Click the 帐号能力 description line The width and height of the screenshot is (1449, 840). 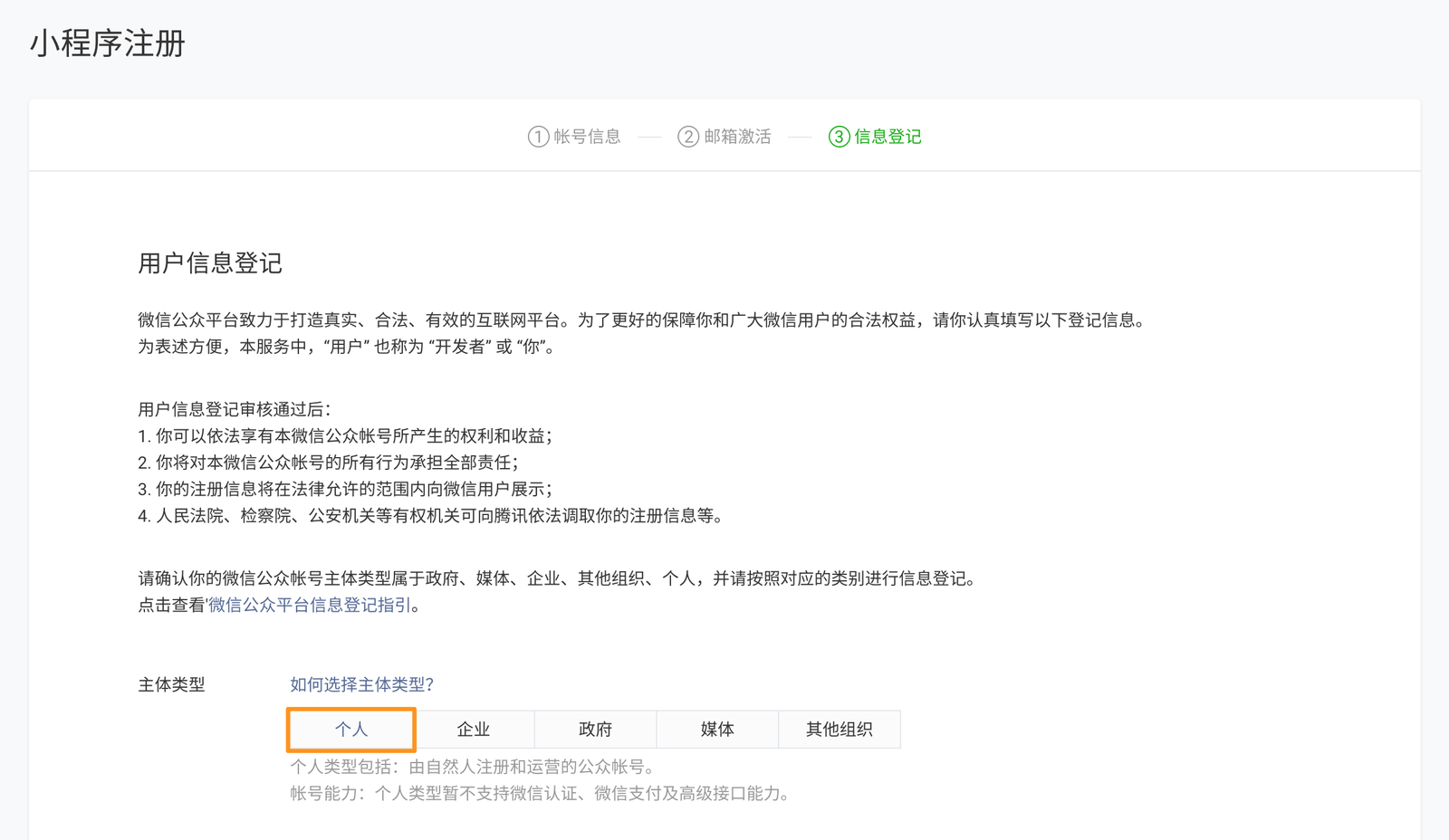540,794
